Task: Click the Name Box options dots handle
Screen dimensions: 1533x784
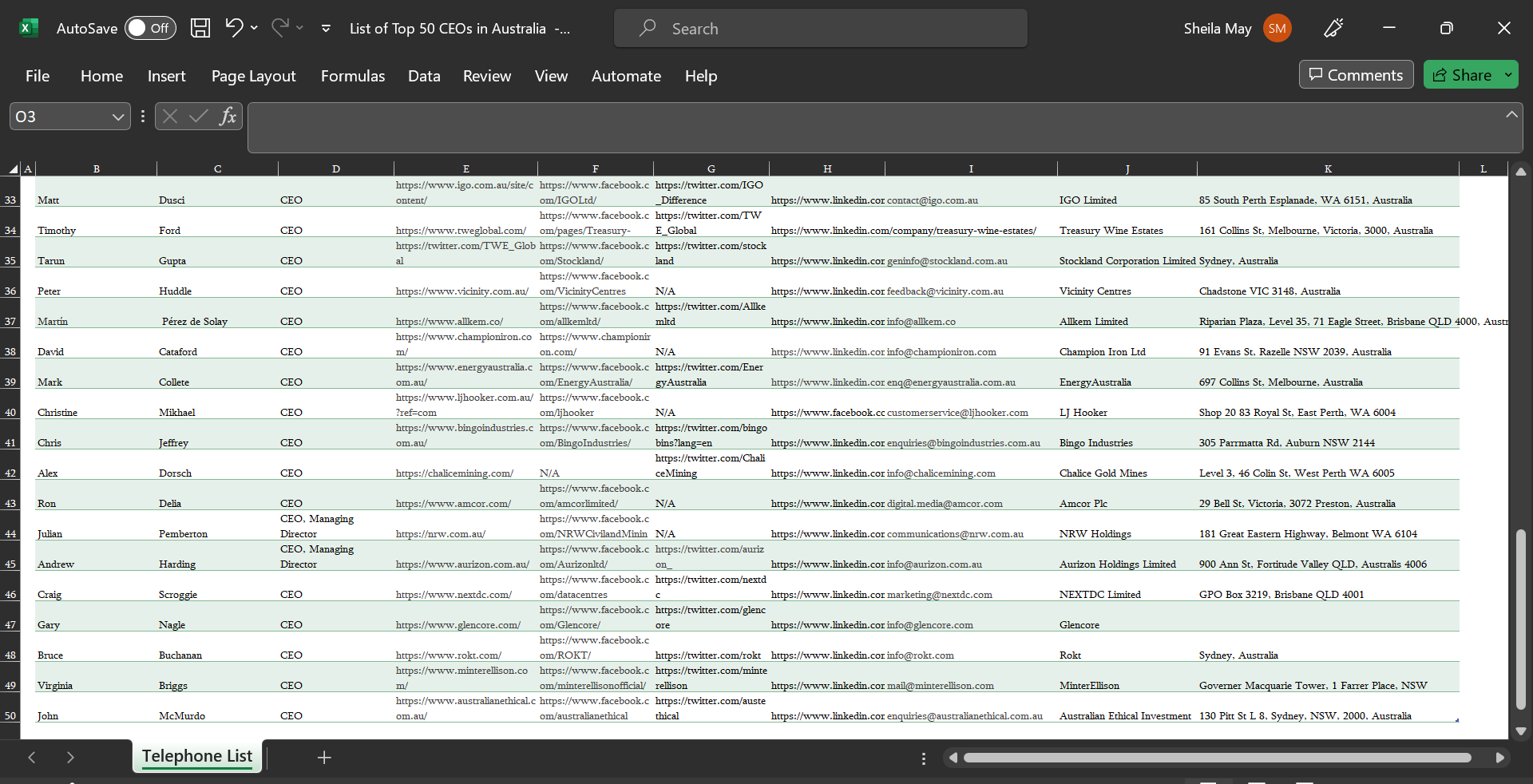Action: (x=143, y=117)
